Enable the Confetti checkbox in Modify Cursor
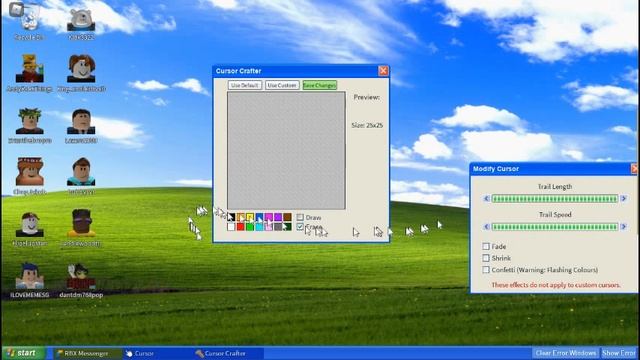Viewport: 640px width, 360px height. 486,270
